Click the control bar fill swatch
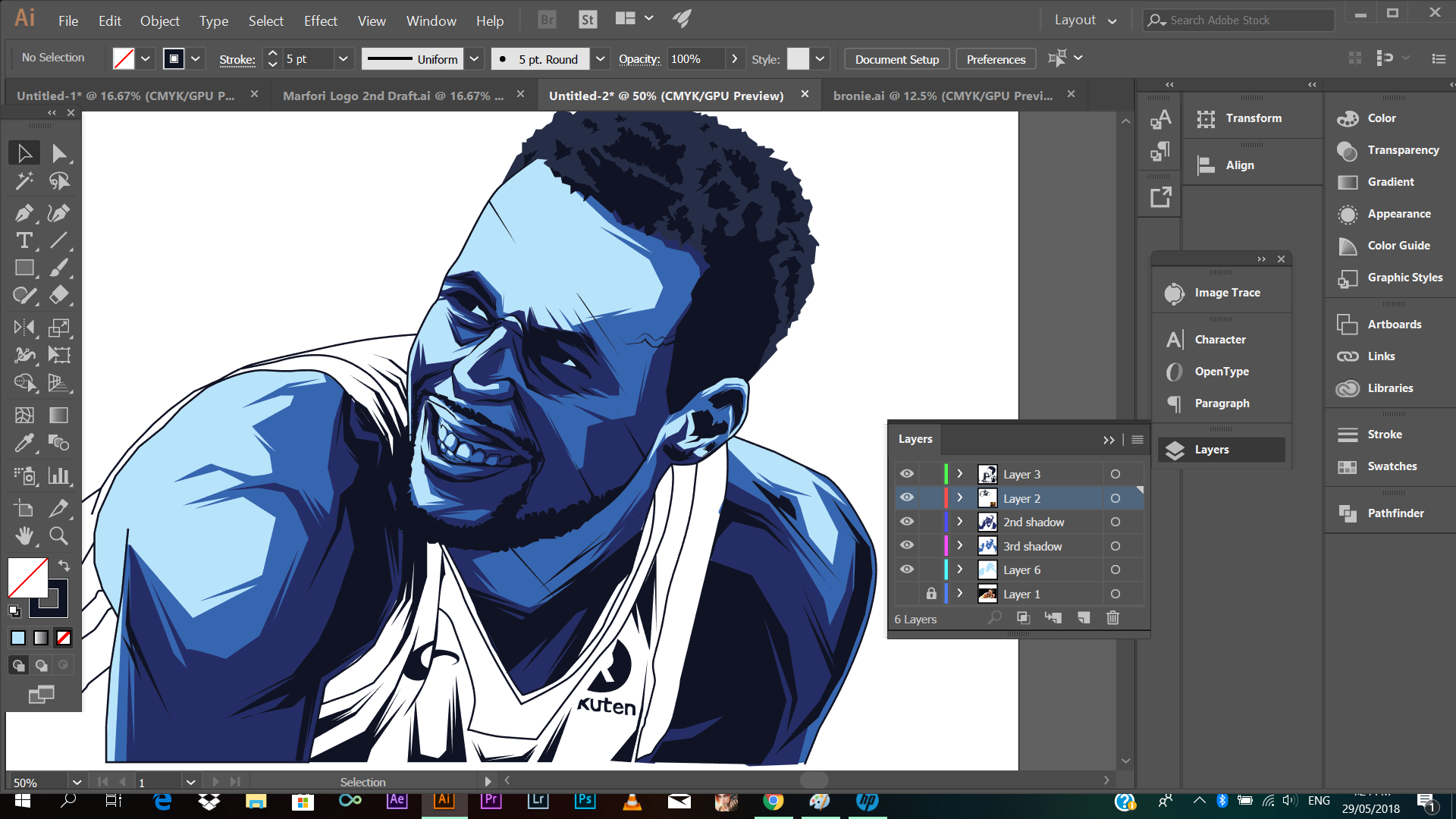 124,58
